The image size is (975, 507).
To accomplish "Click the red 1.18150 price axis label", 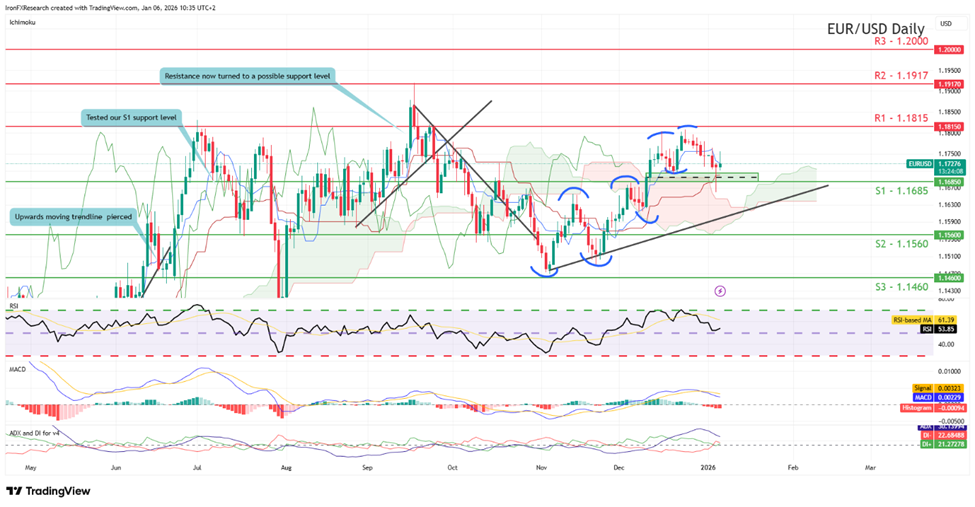I will click(x=947, y=127).
